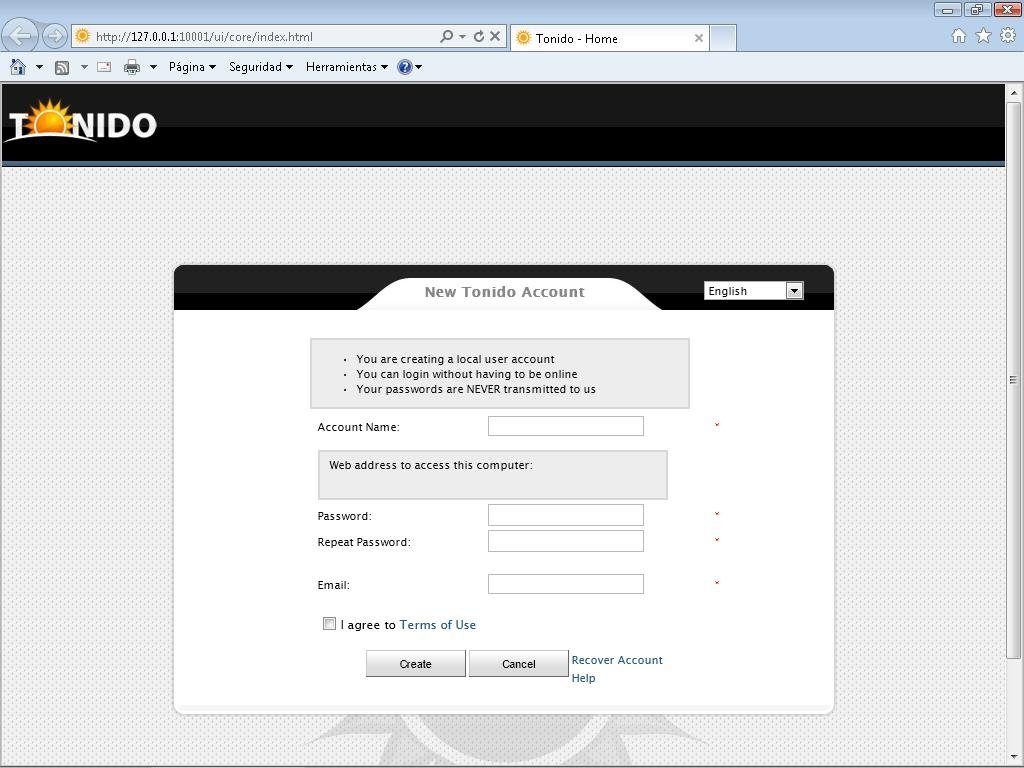The width and height of the screenshot is (1024, 768).
Task: Open the English language dropdown
Action: (754, 291)
